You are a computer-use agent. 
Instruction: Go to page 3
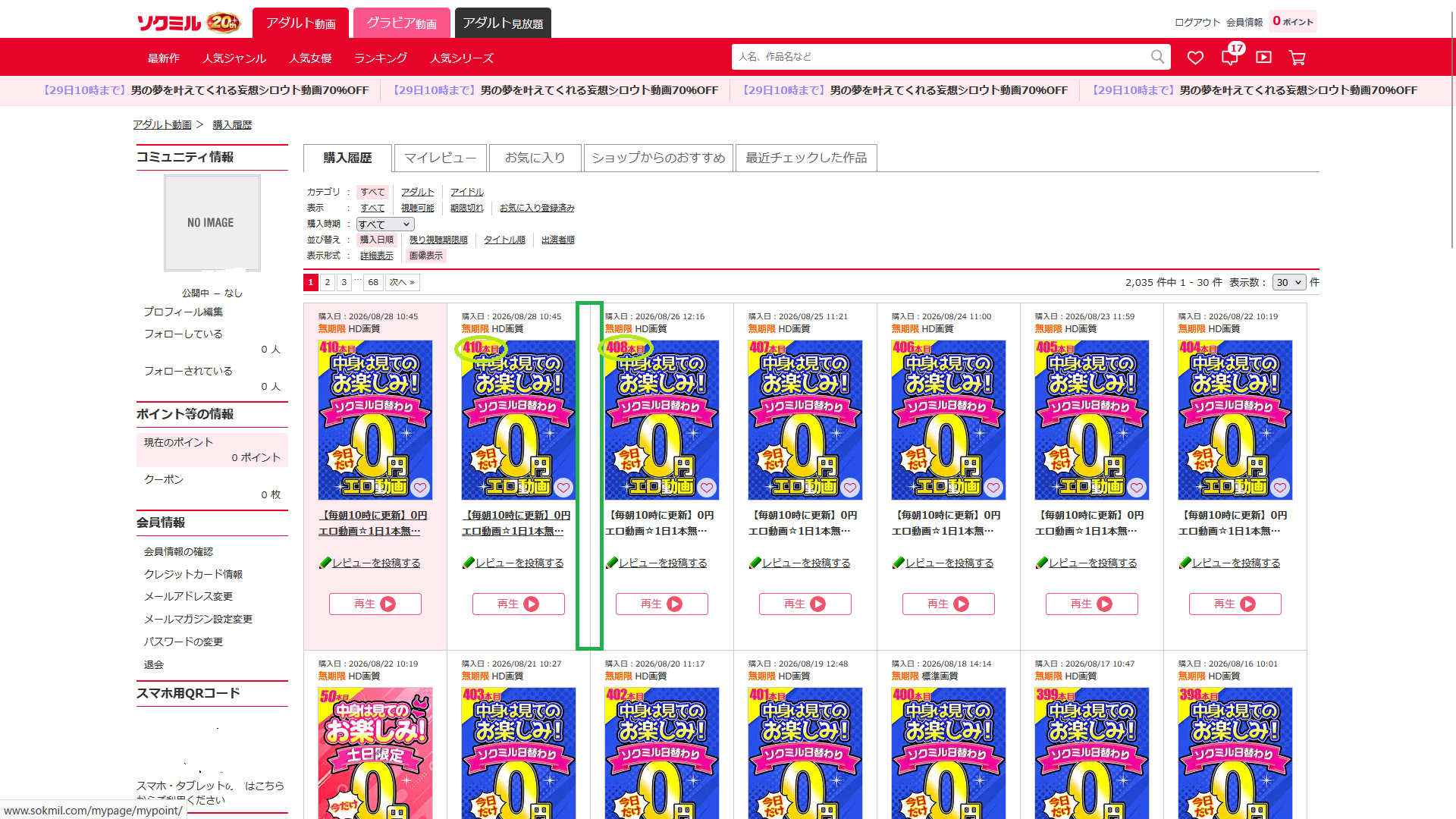coord(344,282)
